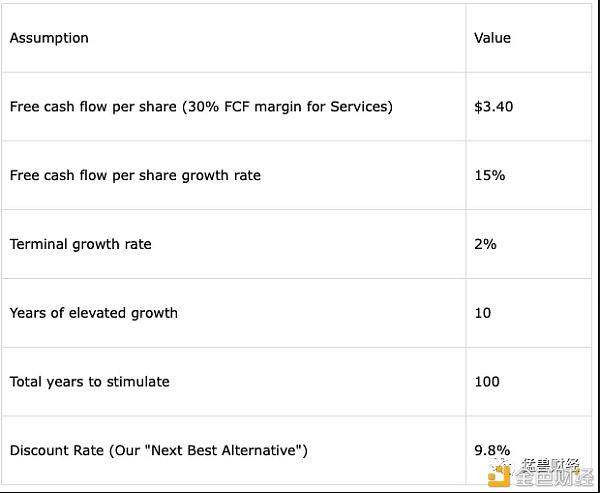
Task: Click the value 10 cell
Action: 483,313
